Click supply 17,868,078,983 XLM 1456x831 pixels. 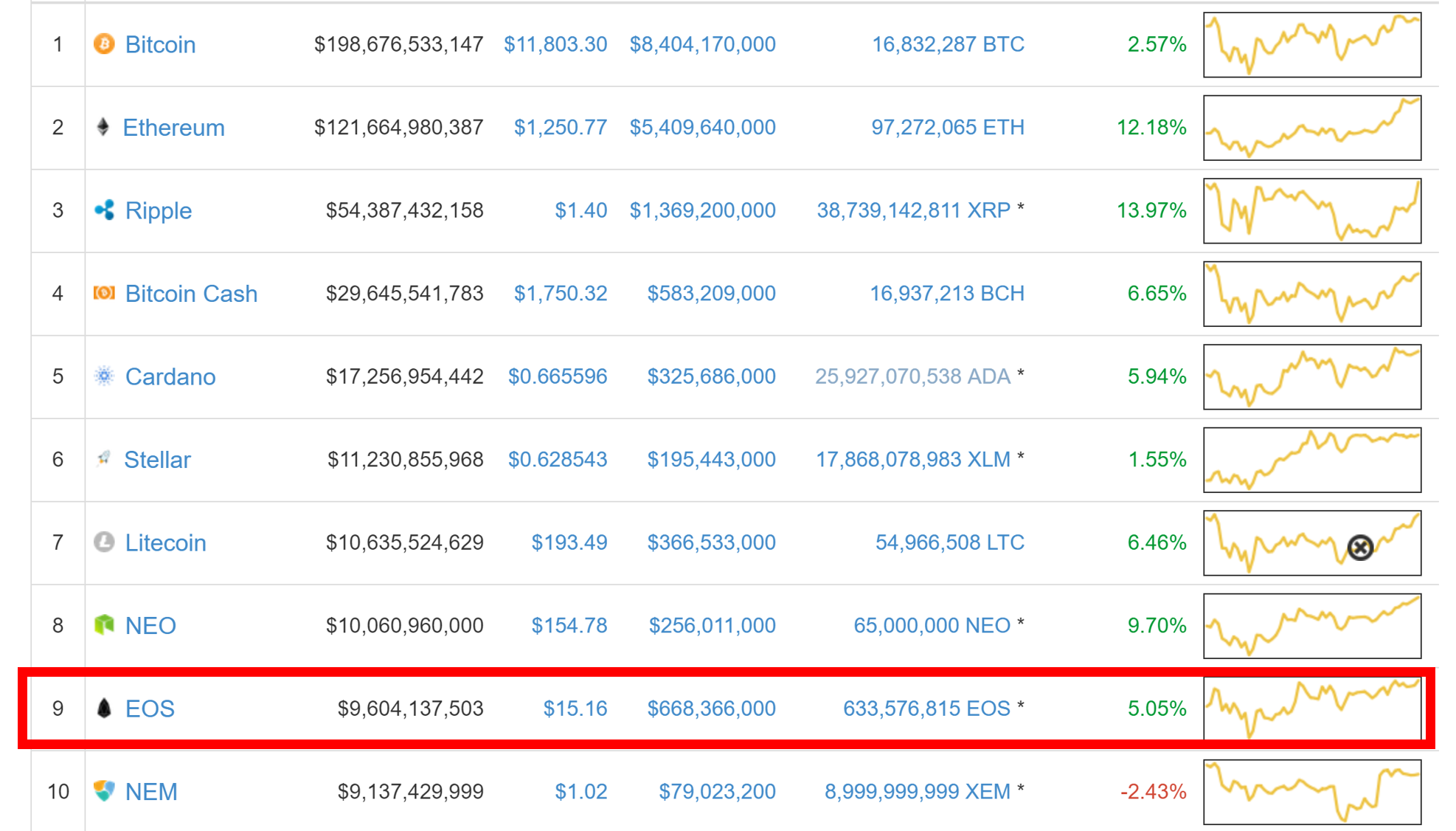[913, 460]
